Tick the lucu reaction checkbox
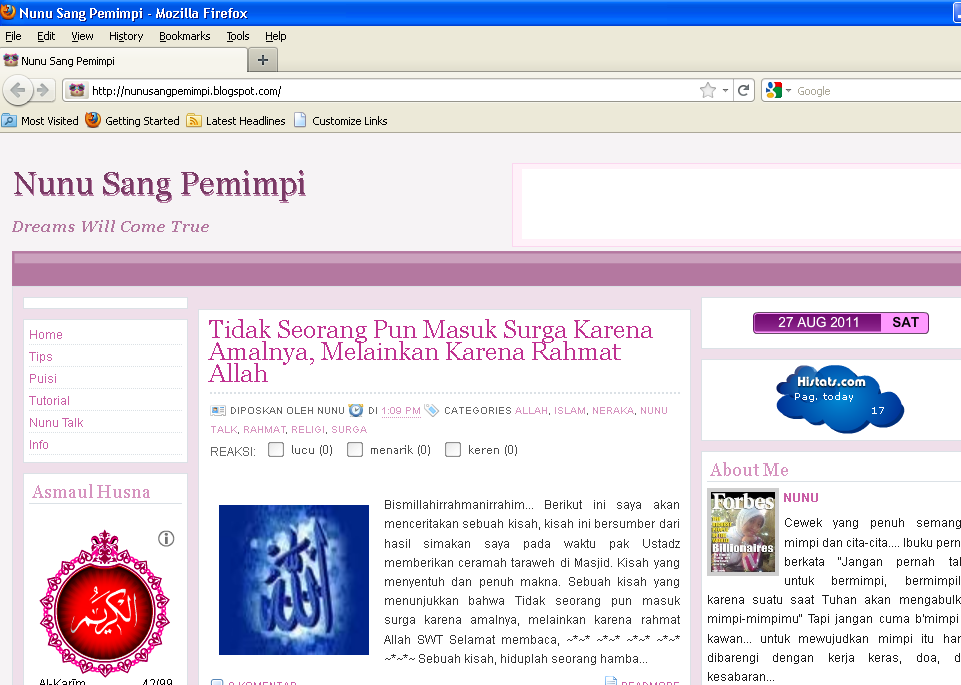This screenshot has height=685, width=961. [x=276, y=450]
